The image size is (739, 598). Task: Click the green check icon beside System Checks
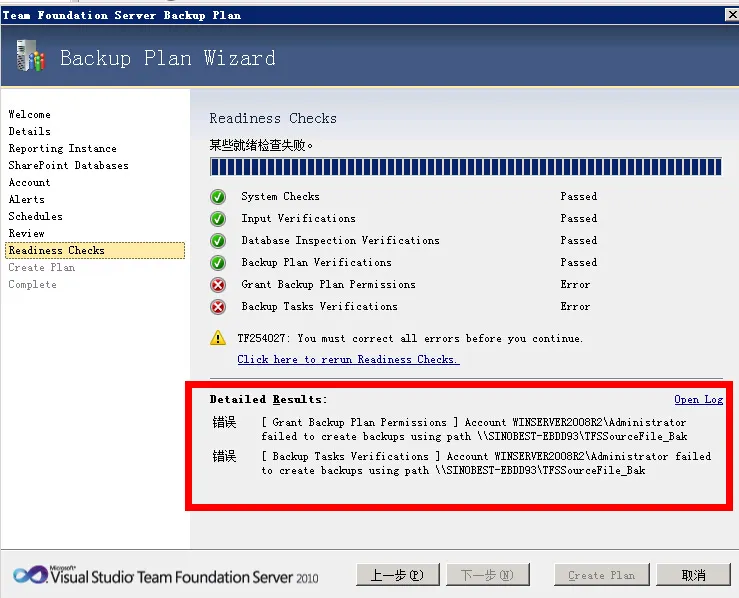pos(218,197)
